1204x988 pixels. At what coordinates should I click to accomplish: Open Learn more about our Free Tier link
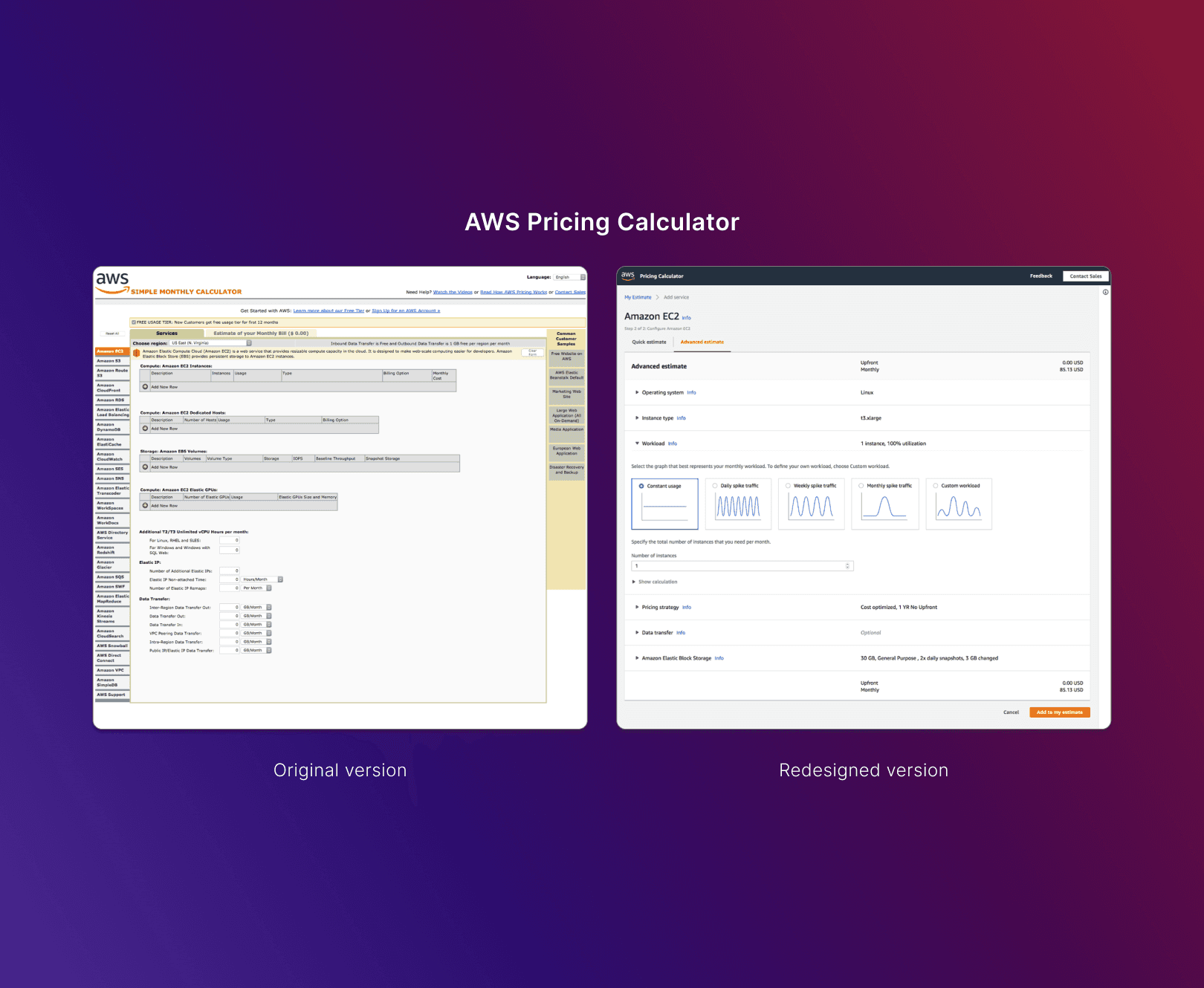pos(328,311)
